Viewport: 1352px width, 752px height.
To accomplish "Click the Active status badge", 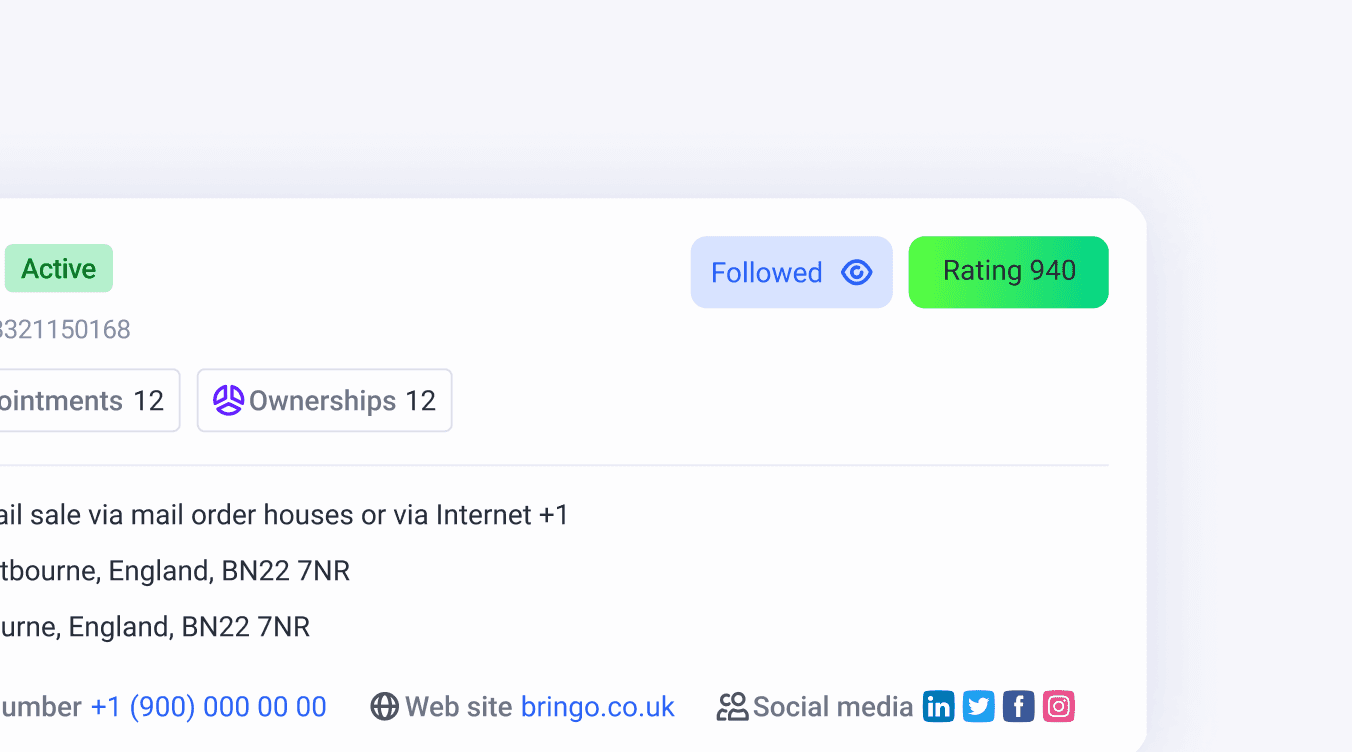I will (x=59, y=268).
